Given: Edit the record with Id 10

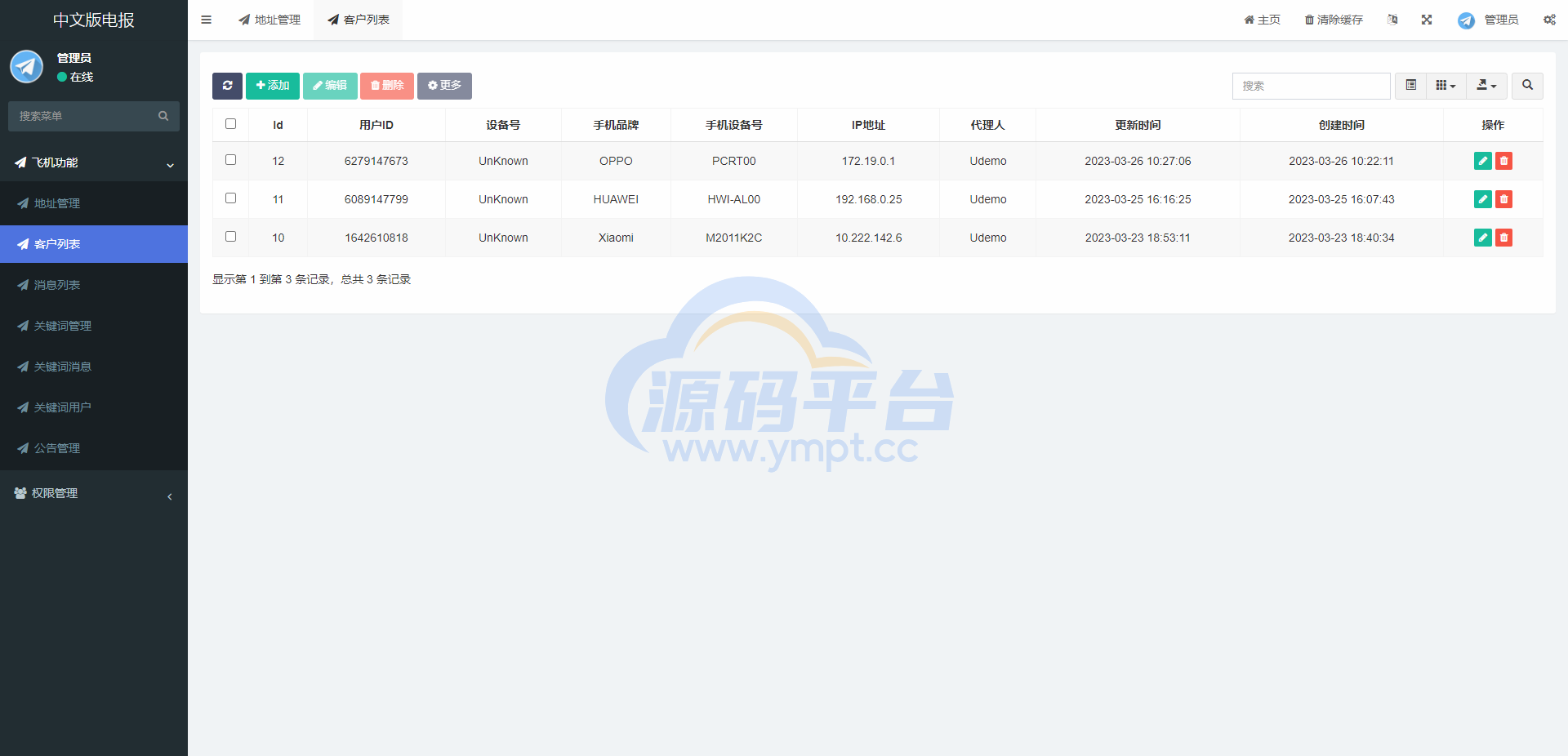Looking at the screenshot, I should [x=1483, y=238].
